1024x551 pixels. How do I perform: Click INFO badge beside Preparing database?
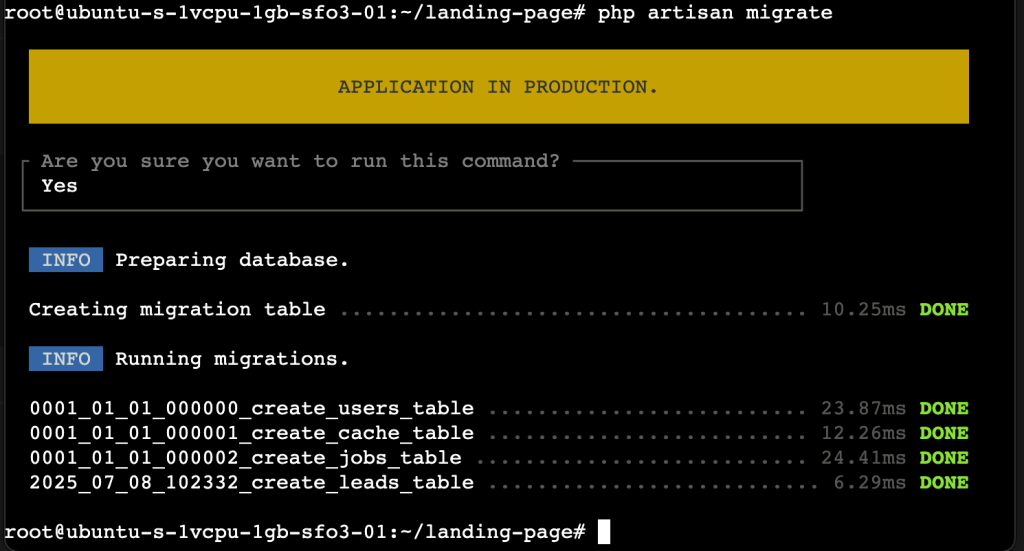click(66, 260)
